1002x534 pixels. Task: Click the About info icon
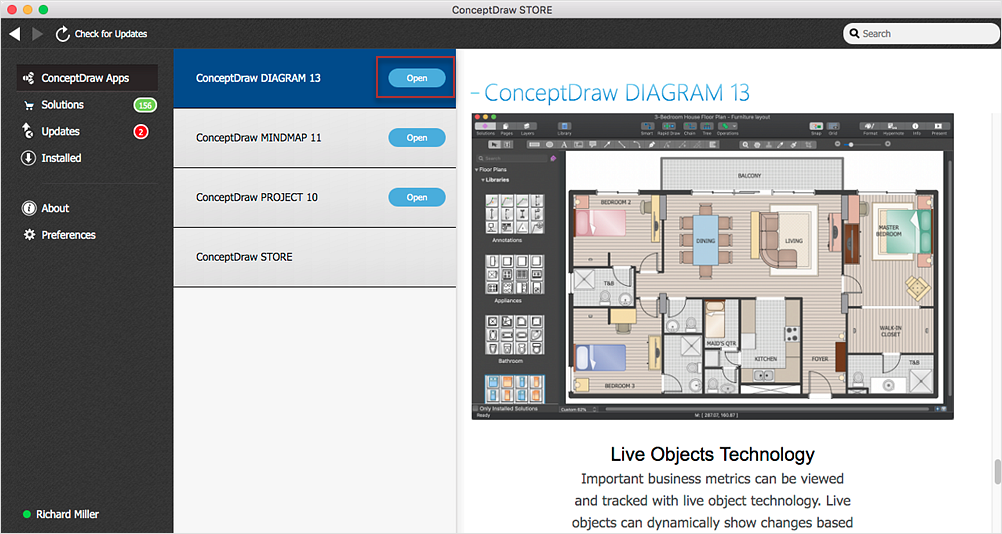click(29, 208)
